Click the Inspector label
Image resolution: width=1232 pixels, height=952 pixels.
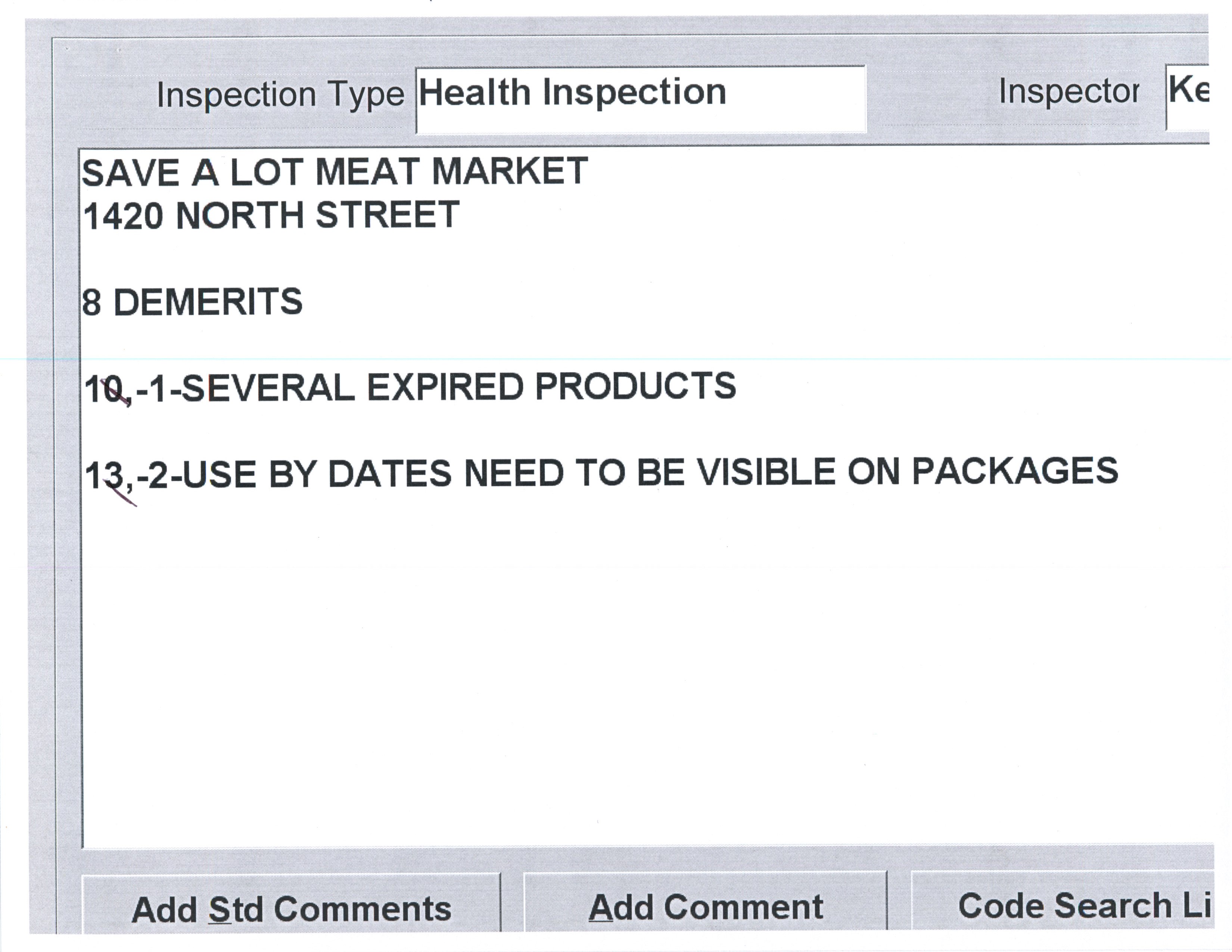point(1068,91)
